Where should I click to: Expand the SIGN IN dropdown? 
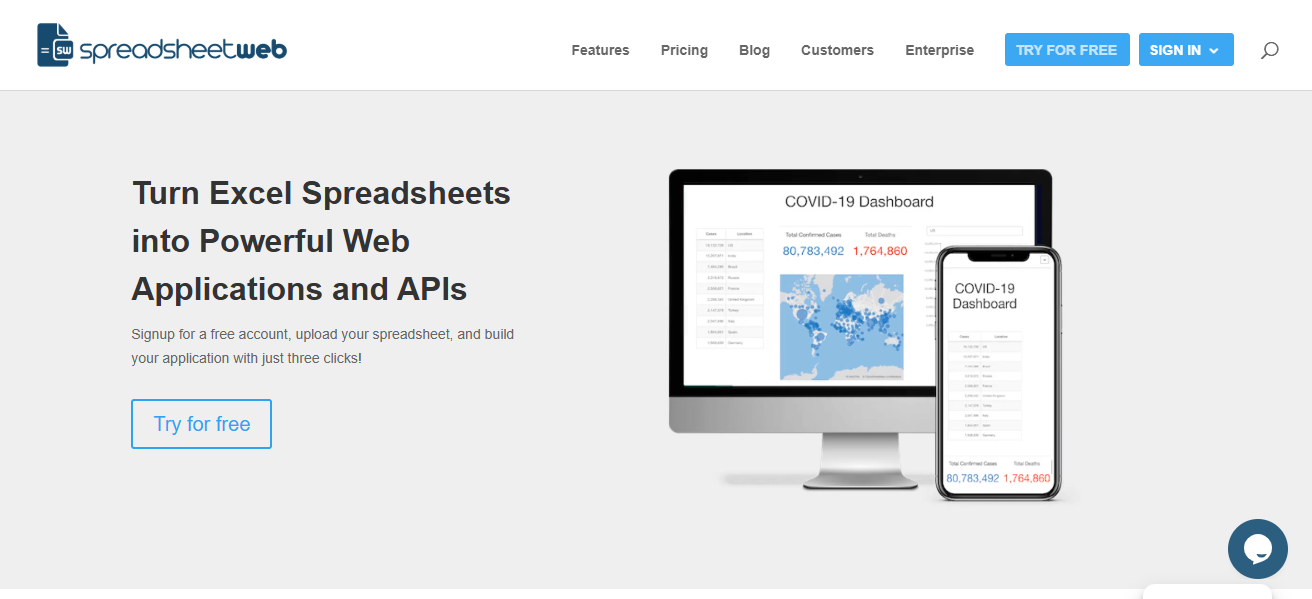[1186, 50]
